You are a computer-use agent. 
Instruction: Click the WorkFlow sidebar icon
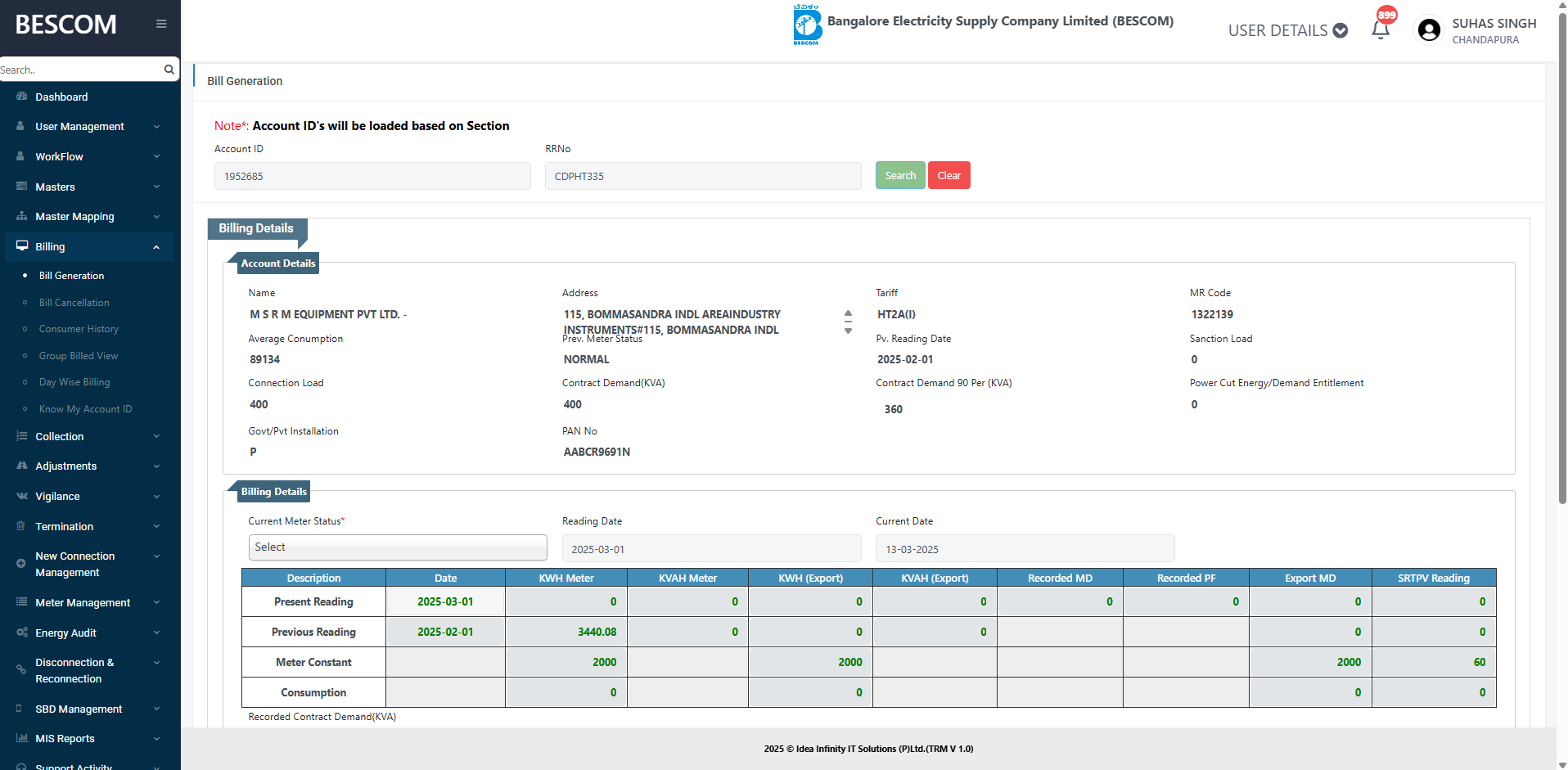20,156
